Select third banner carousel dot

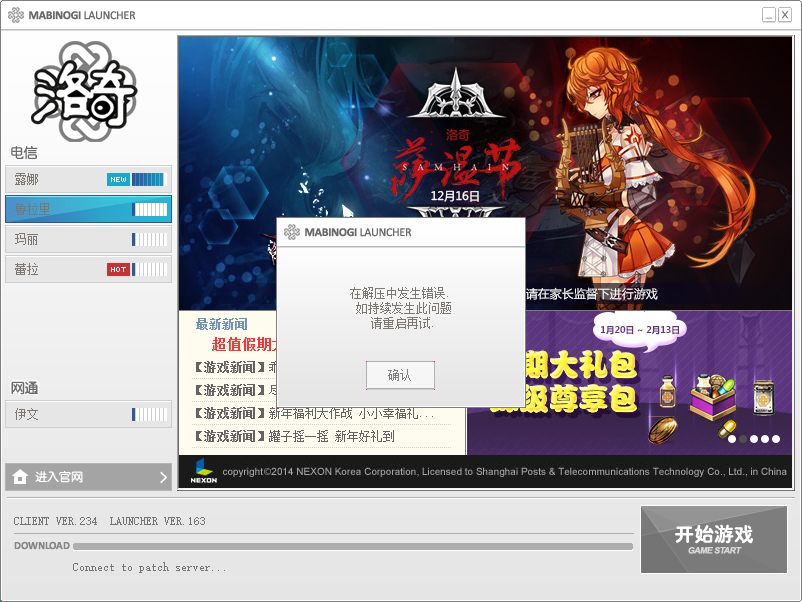coord(754,439)
